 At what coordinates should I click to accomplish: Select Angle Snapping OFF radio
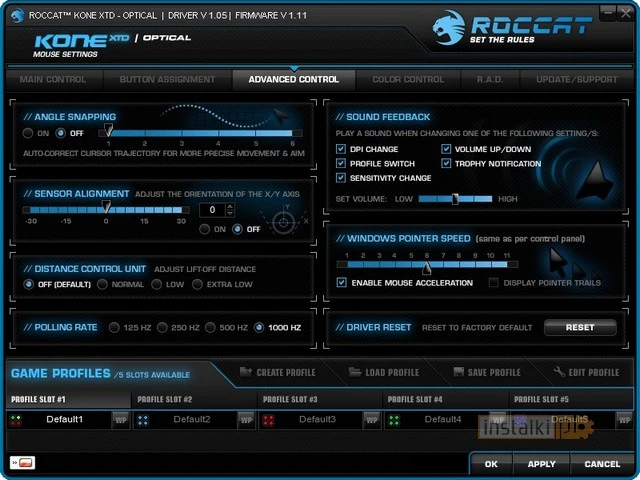[60, 133]
